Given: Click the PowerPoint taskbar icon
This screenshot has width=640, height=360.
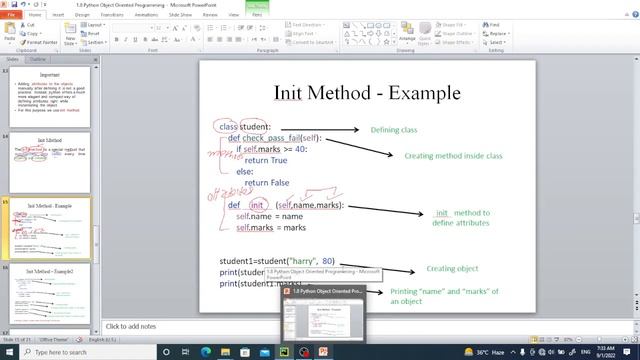Looking at the screenshot, I should click(x=323, y=352).
